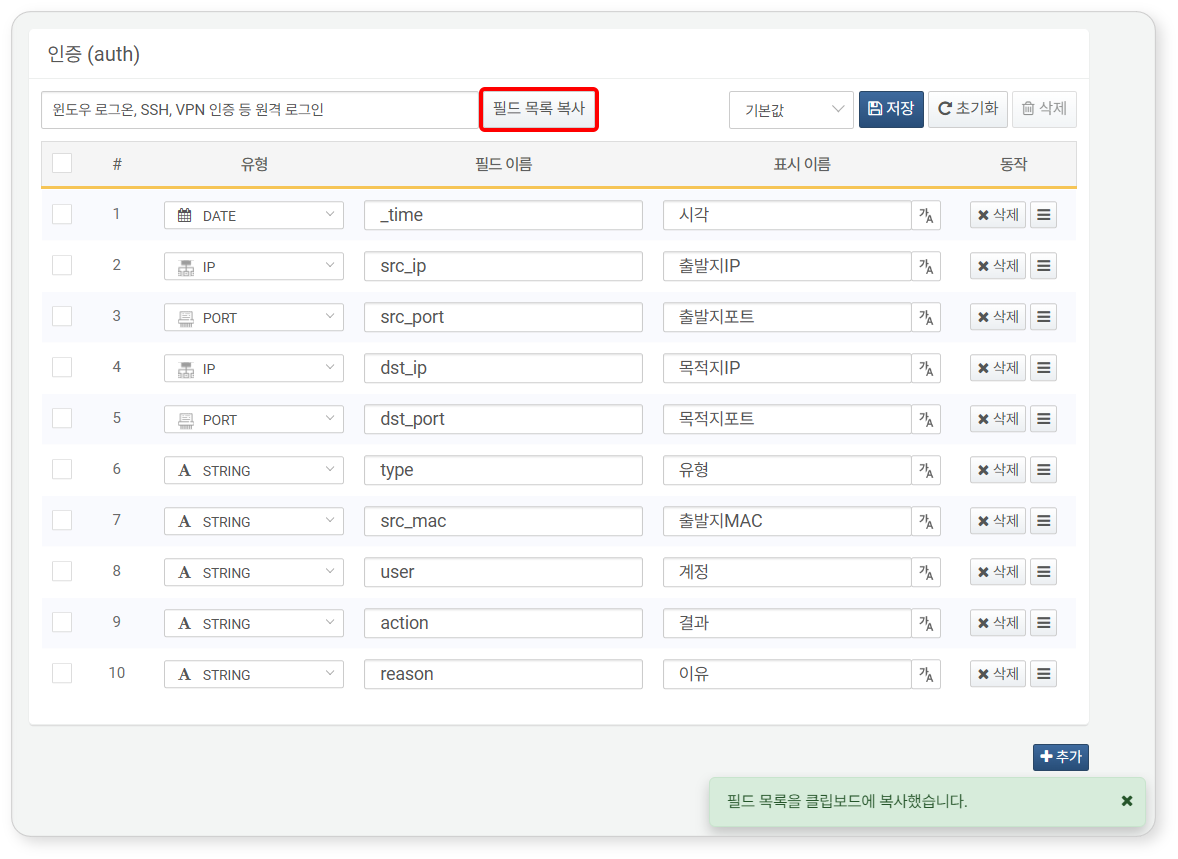The image size is (1178, 859).
Task: Click reorder handle for action row
Action: 1044,623
